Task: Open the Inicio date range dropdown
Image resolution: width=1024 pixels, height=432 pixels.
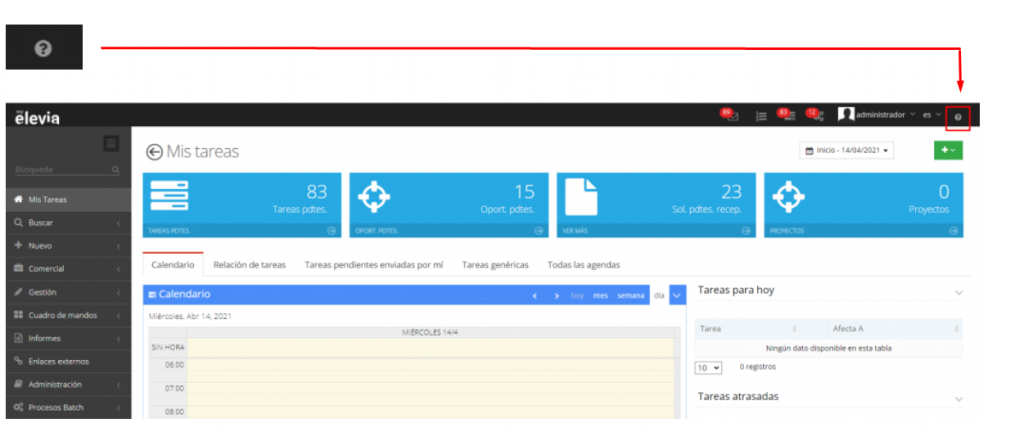Action: coord(848,150)
